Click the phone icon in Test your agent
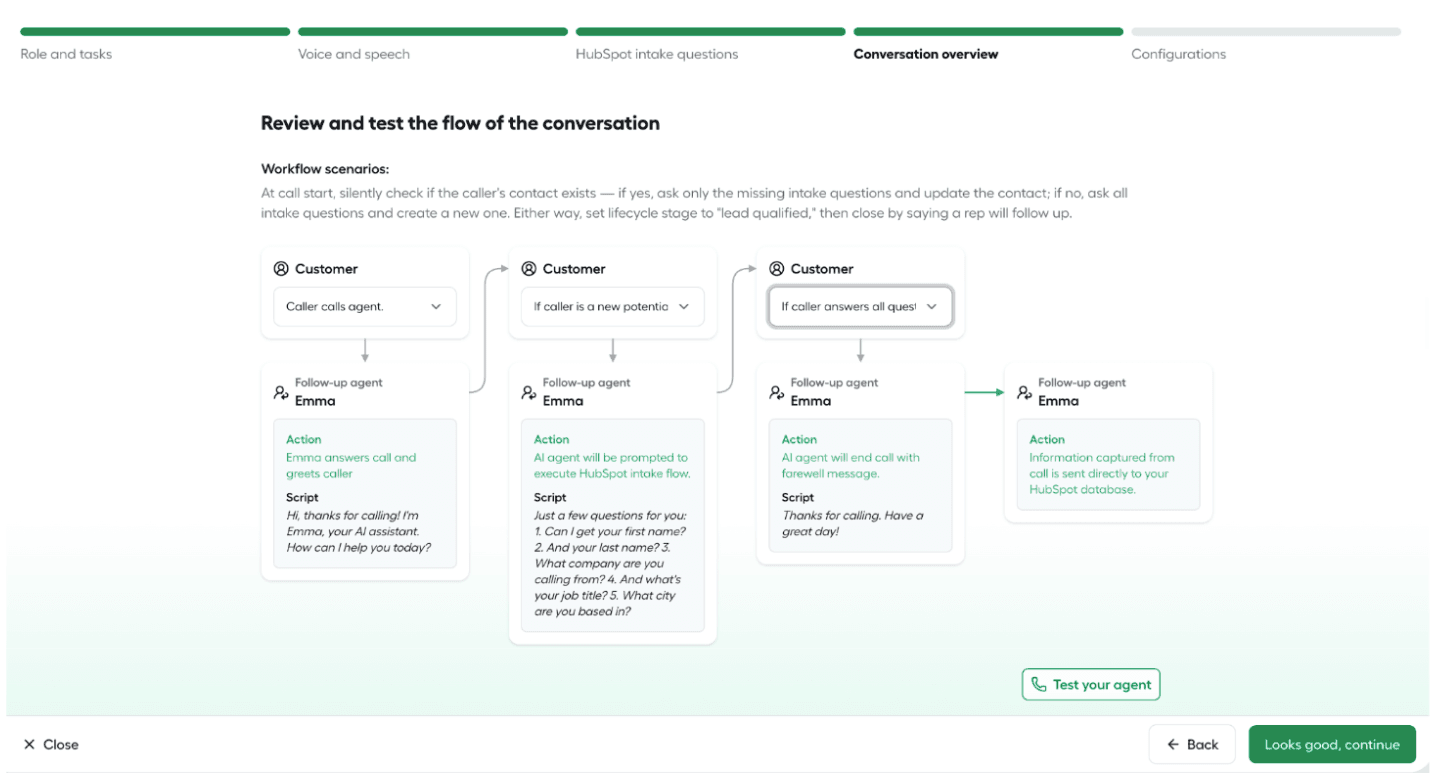1433x773 pixels. pyautogui.click(x=1039, y=685)
